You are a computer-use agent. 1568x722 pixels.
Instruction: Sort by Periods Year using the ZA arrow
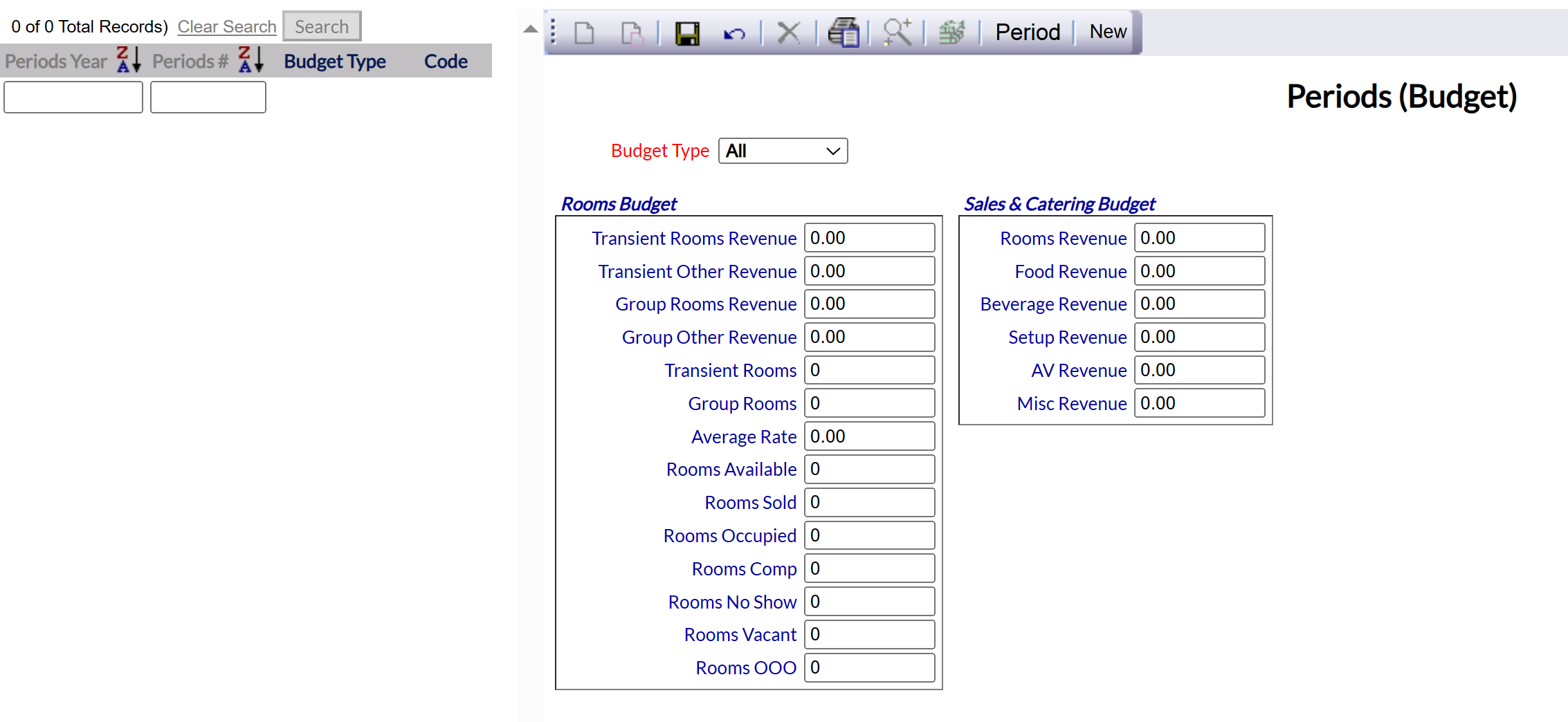(x=128, y=60)
